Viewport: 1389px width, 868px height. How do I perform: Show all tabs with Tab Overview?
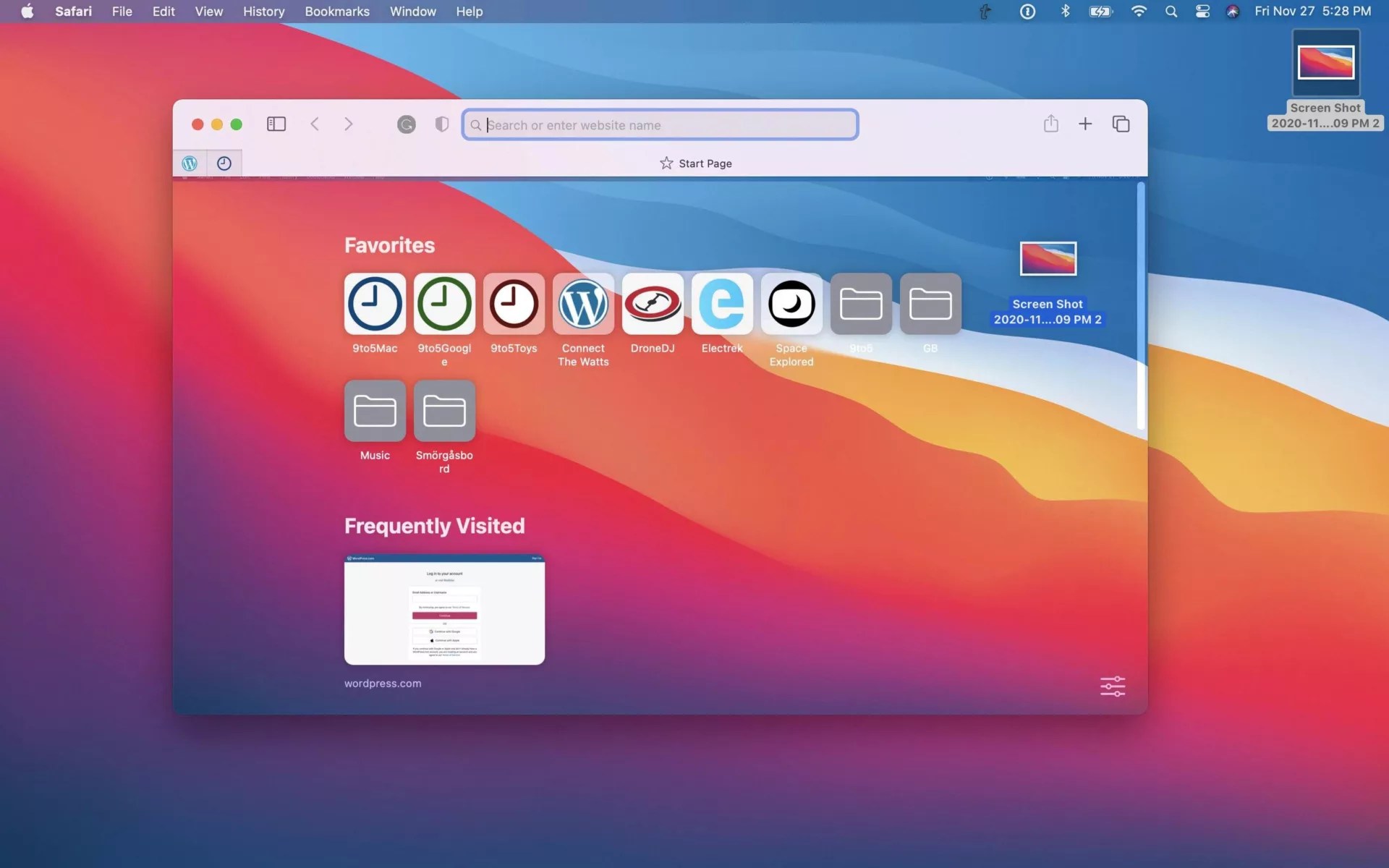(x=1120, y=124)
